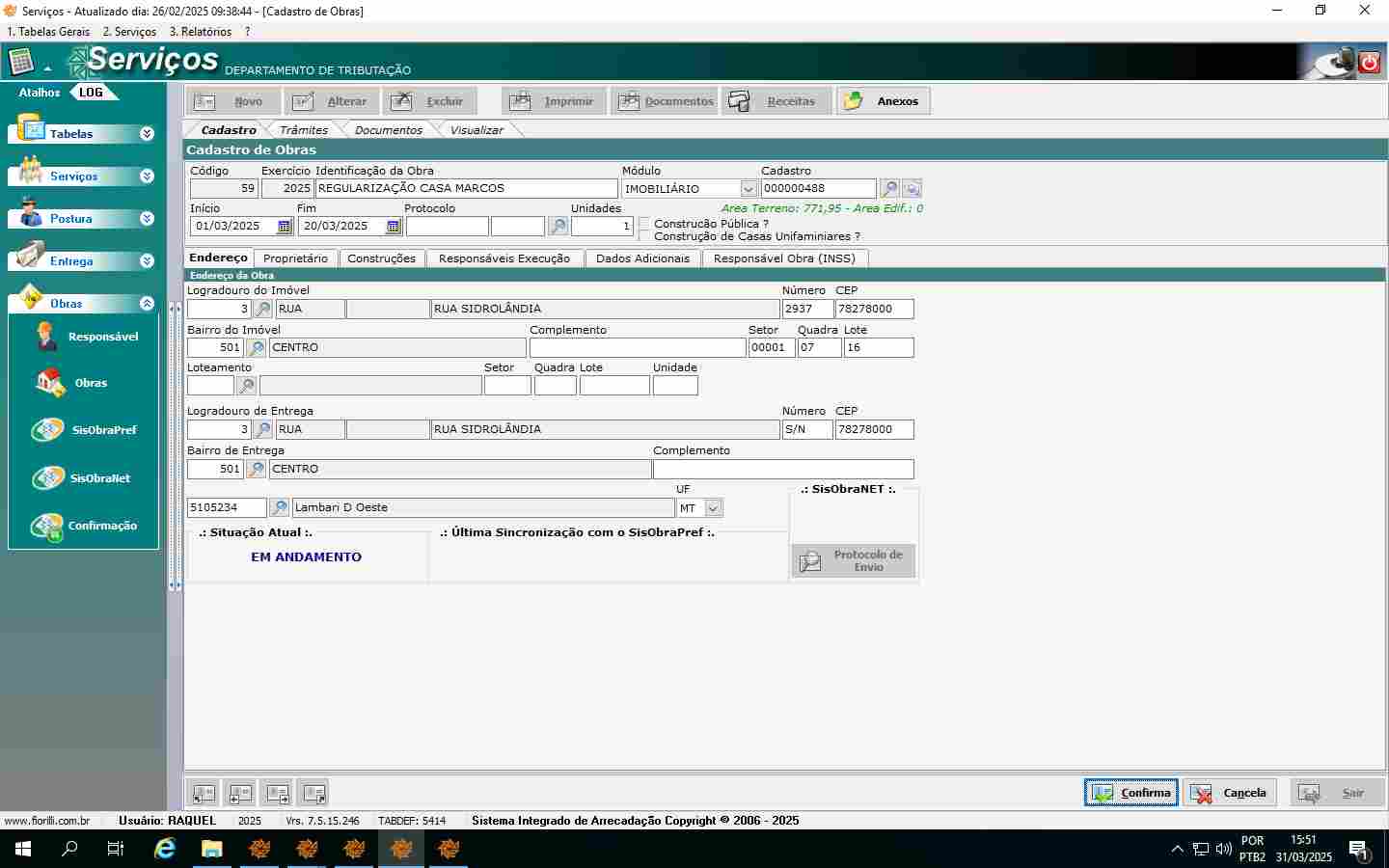Click the Responsável sidebar icon
Image resolution: width=1389 pixels, height=868 pixels.
pos(46,337)
